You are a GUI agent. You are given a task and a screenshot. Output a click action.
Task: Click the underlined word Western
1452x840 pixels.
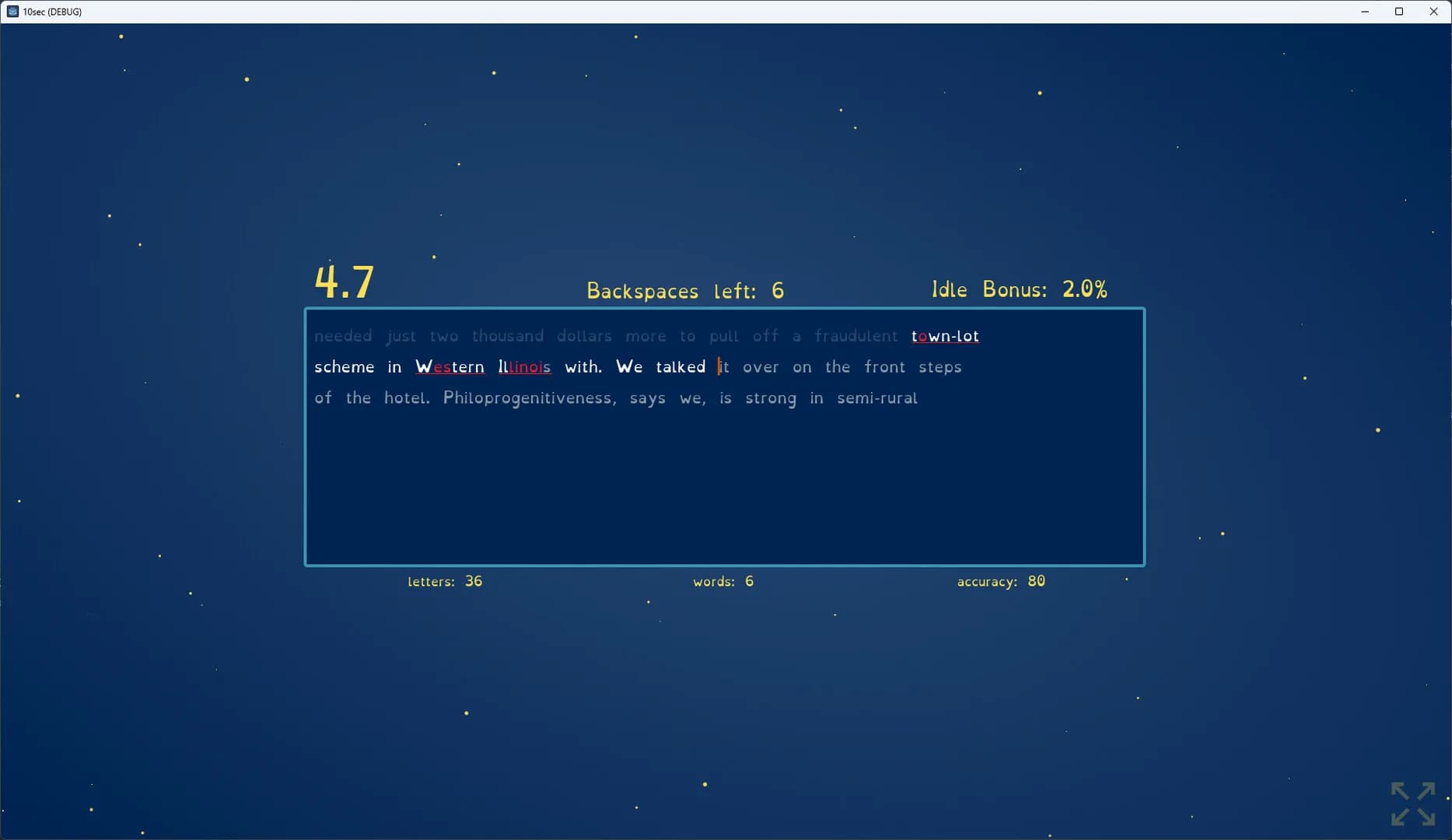click(x=450, y=367)
